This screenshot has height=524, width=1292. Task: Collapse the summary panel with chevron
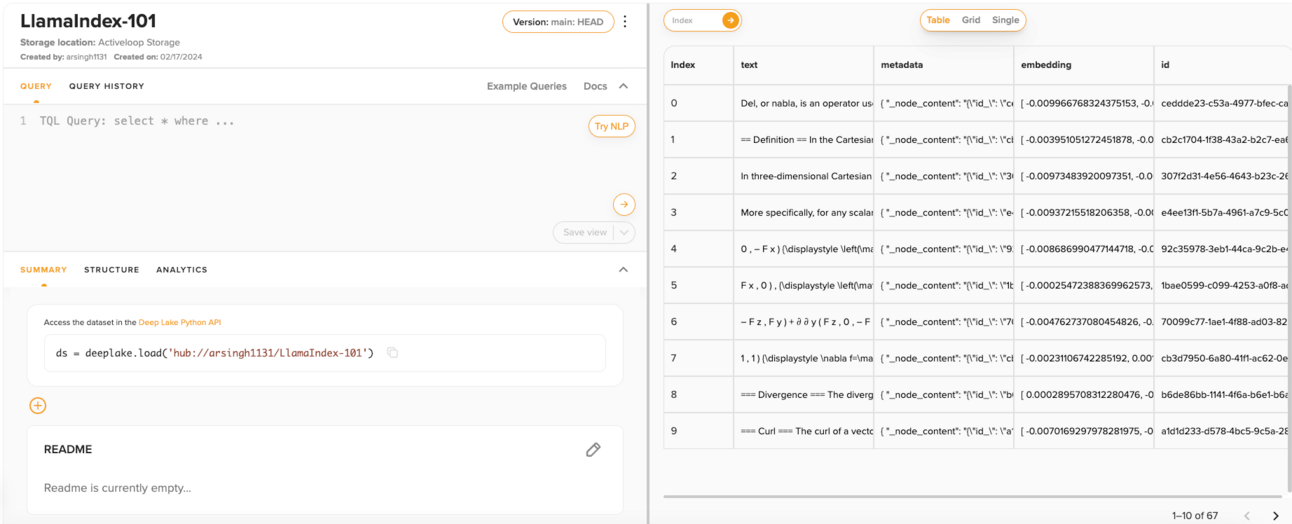[623, 269]
